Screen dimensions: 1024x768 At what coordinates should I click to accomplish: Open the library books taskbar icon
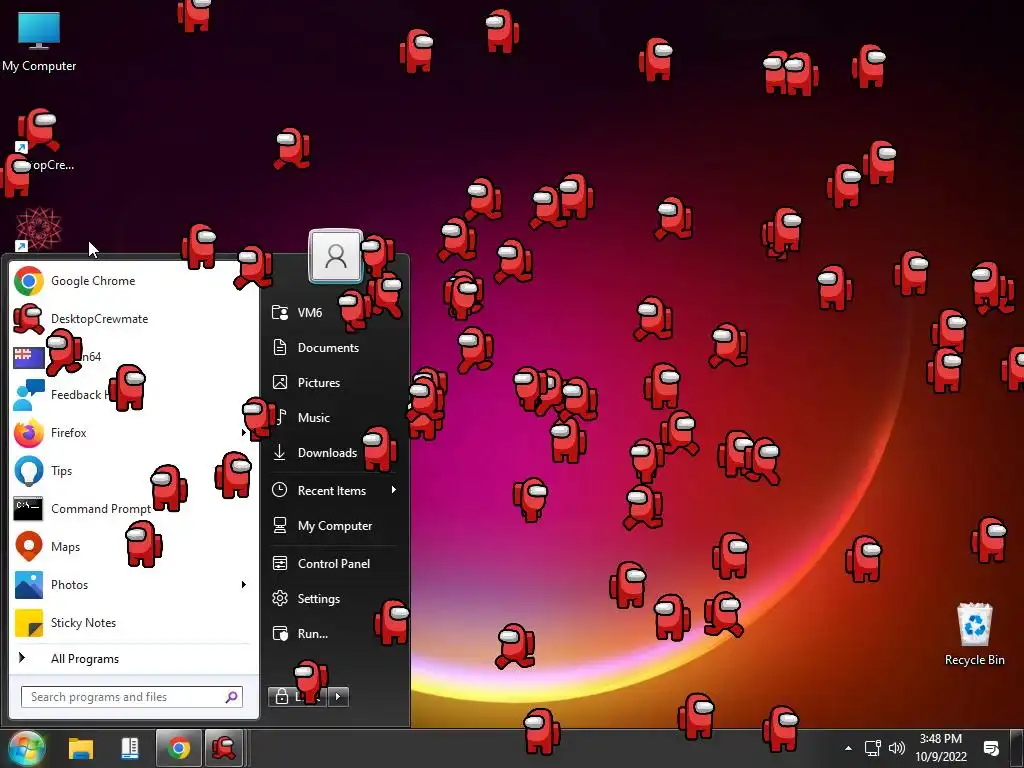(130, 748)
